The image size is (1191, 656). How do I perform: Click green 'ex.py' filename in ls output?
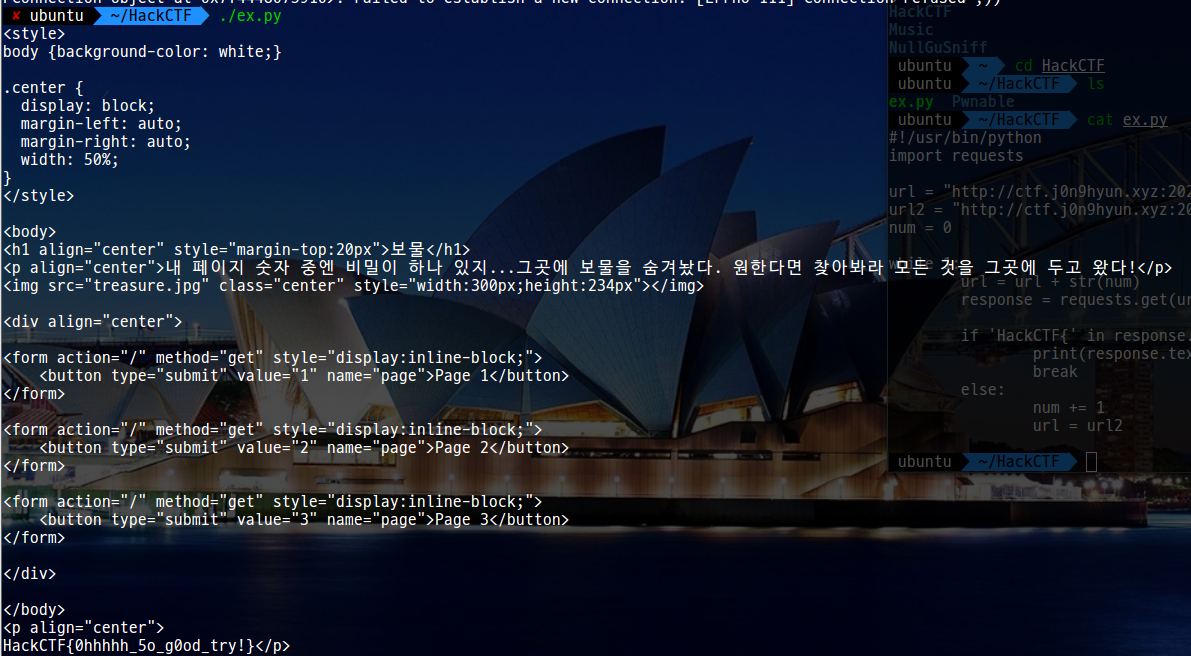tap(911, 102)
